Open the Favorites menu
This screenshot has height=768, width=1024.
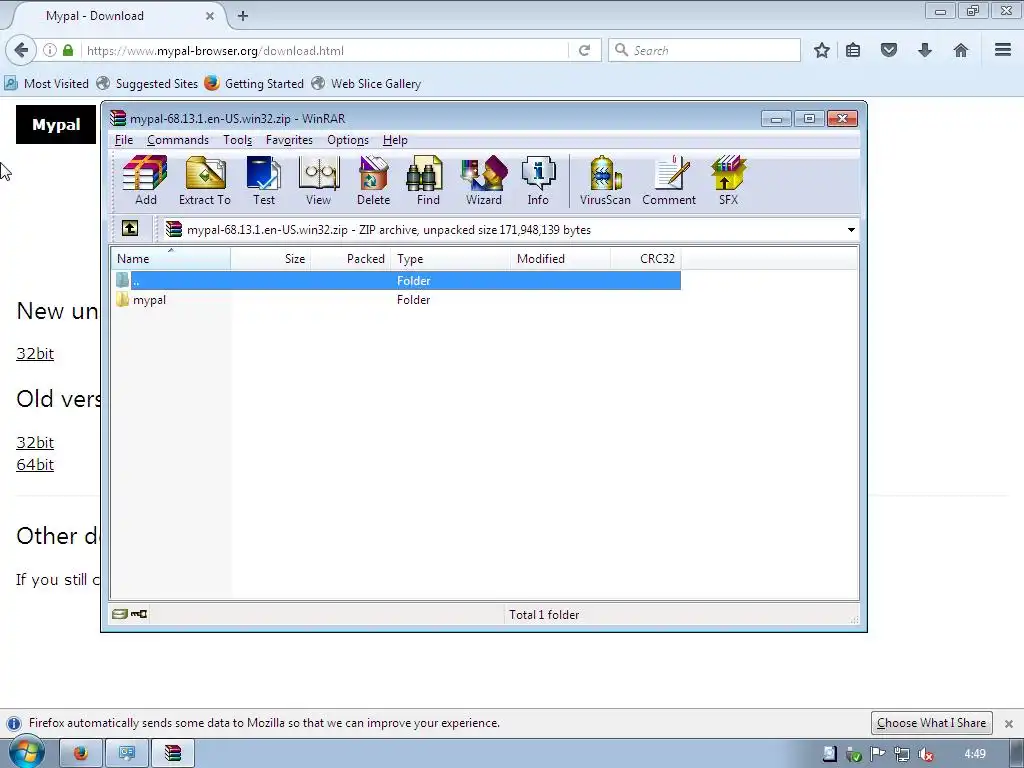pyautogui.click(x=289, y=140)
